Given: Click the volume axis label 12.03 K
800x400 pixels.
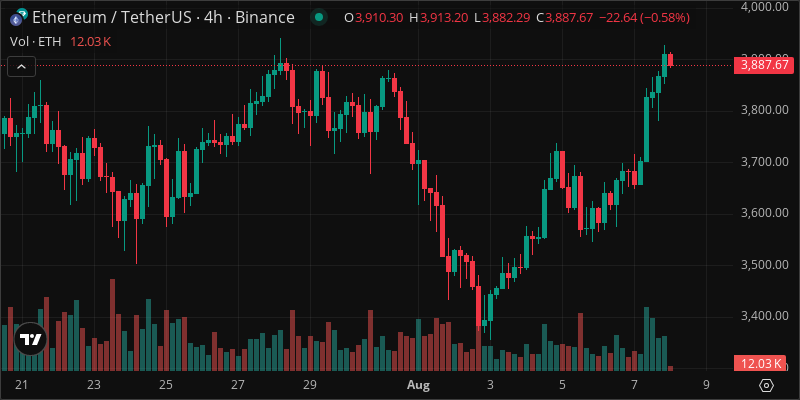Looking at the screenshot, I should 759,363.
